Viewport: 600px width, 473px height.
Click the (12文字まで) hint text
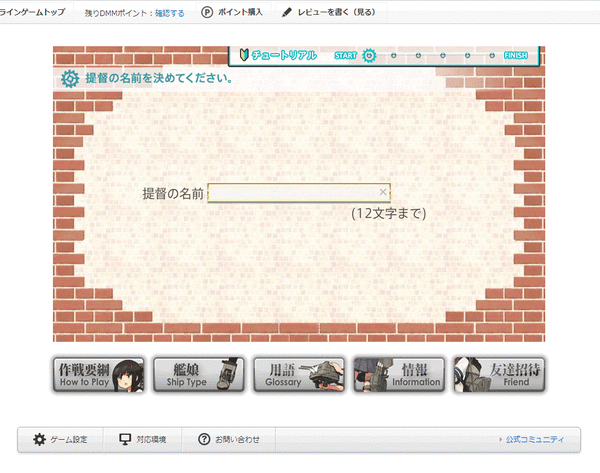(x=388, y=214)
